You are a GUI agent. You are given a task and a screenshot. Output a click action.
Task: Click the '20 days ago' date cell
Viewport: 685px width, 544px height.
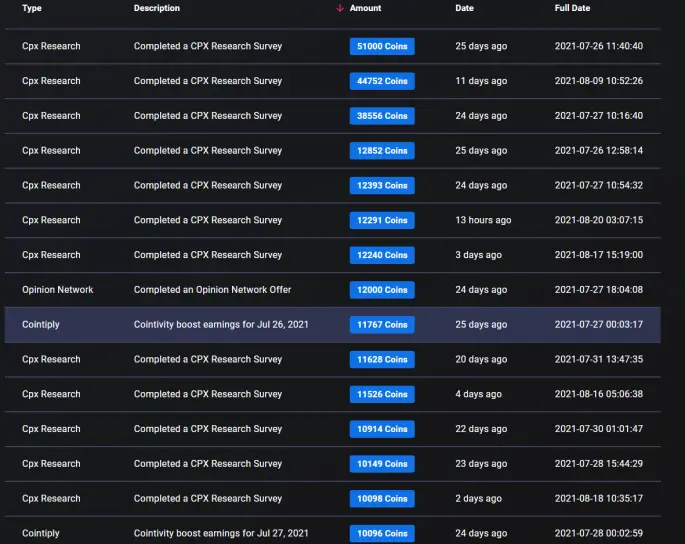pyautogui.click(x=481, y=359)
